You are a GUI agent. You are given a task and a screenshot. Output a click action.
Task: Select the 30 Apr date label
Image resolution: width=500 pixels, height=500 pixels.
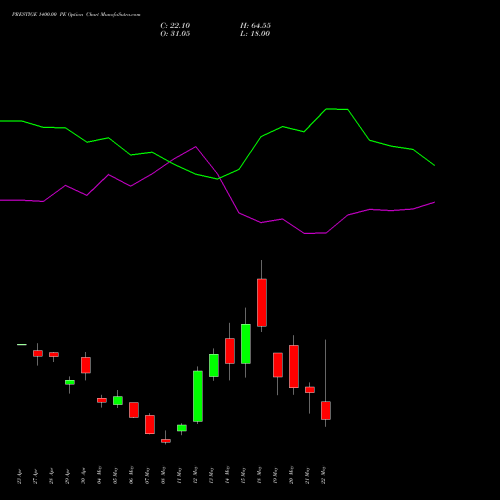83,477
